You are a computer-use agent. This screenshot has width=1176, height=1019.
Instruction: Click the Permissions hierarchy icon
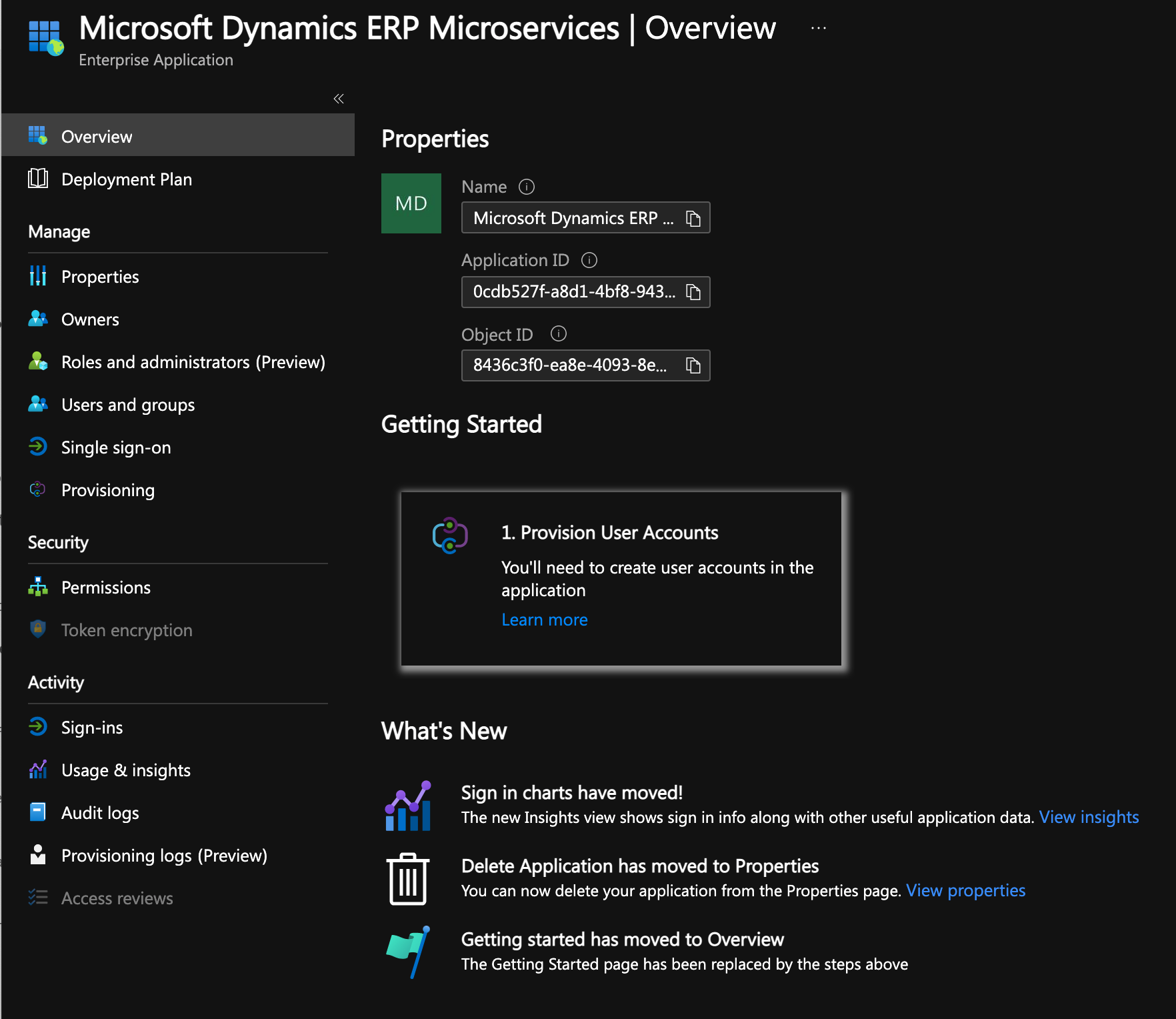click(38, 586)
